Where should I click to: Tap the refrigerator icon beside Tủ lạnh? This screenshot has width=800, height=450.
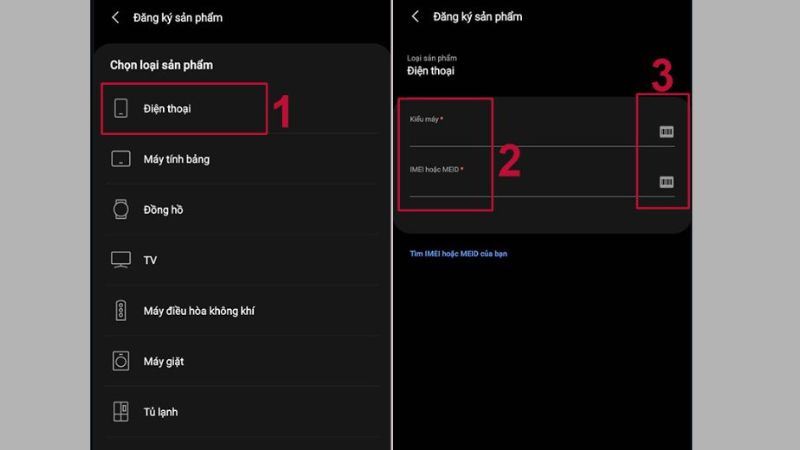tap(121, 411)
